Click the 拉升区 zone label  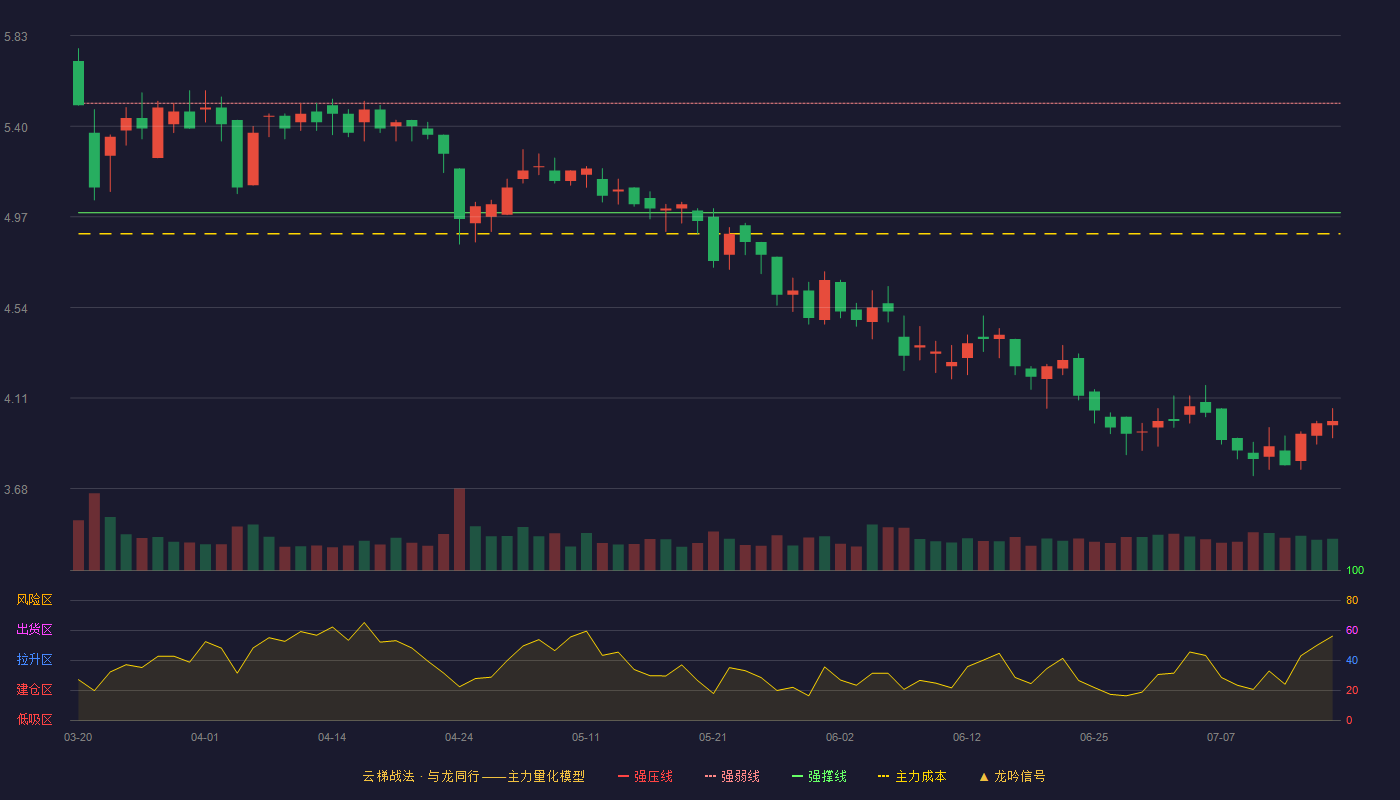tap(34, 660)
